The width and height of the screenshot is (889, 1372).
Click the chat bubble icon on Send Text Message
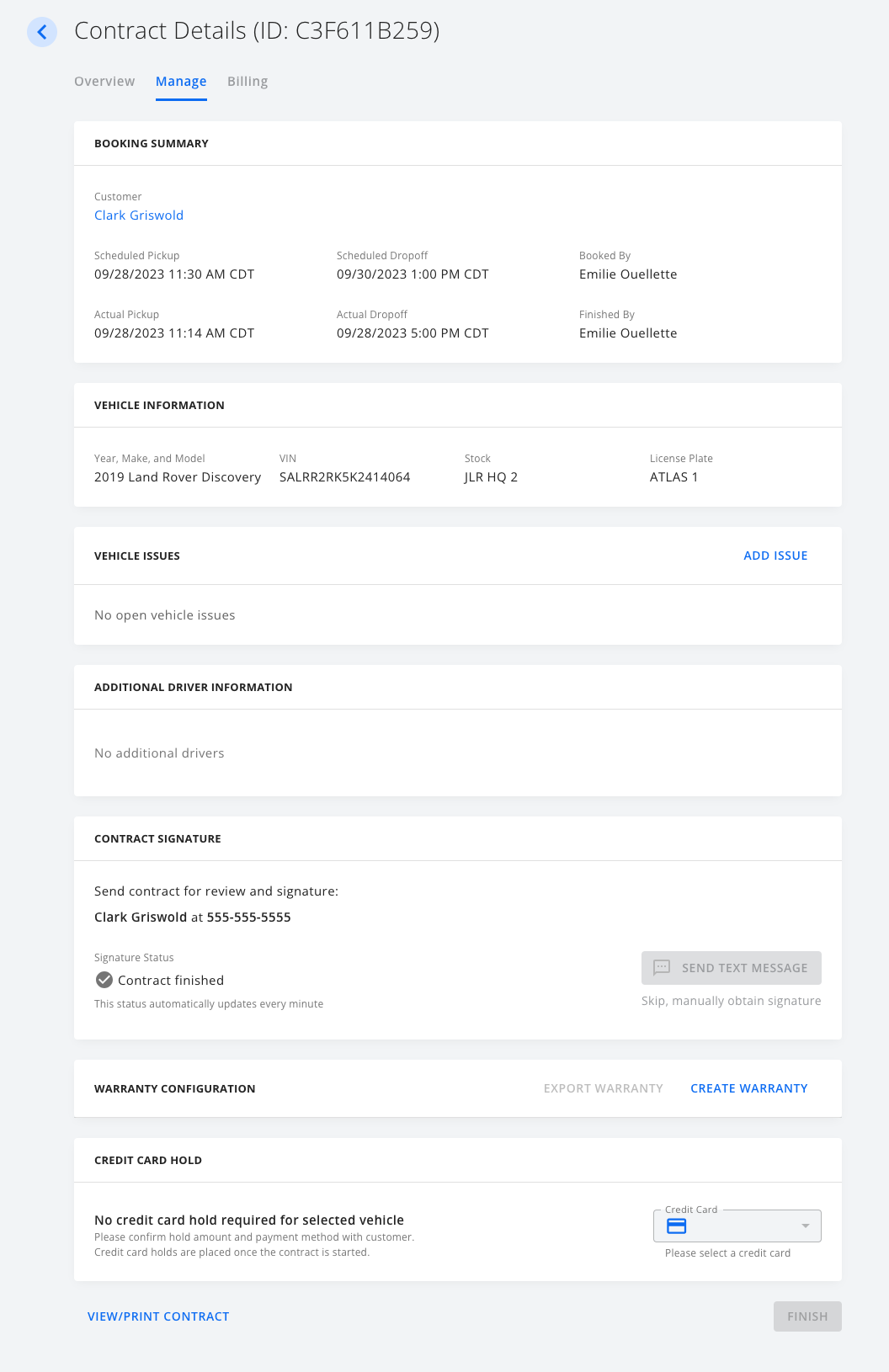[x=662, y=968]
